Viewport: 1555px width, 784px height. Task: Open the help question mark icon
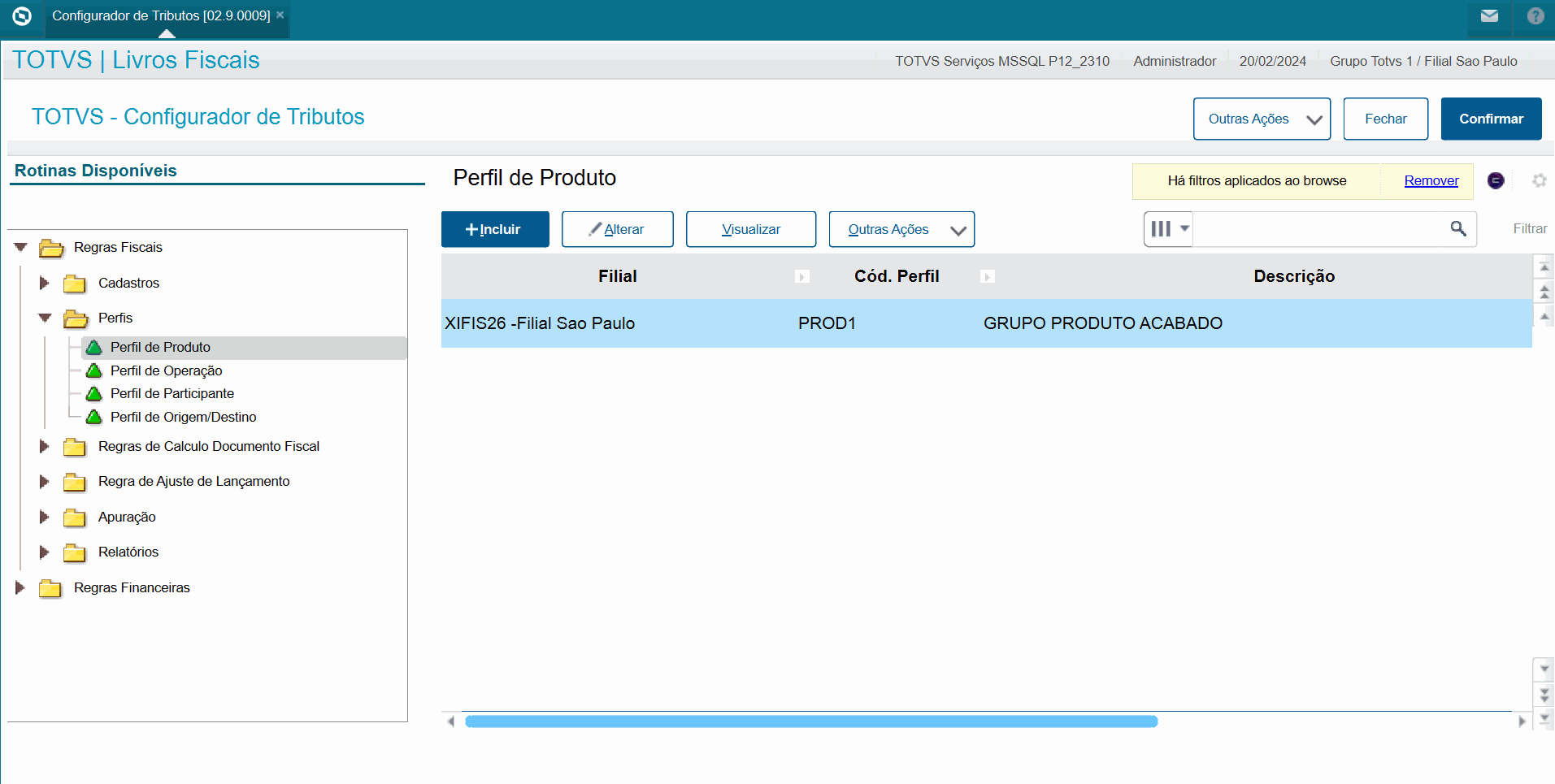(1535, 15)
